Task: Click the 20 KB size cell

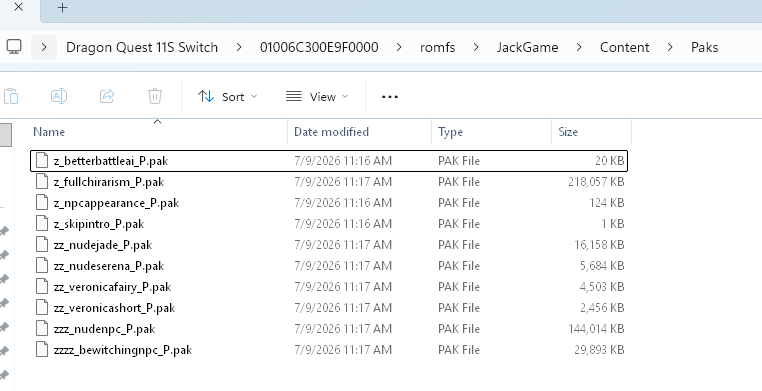Action: click(609, 161)
